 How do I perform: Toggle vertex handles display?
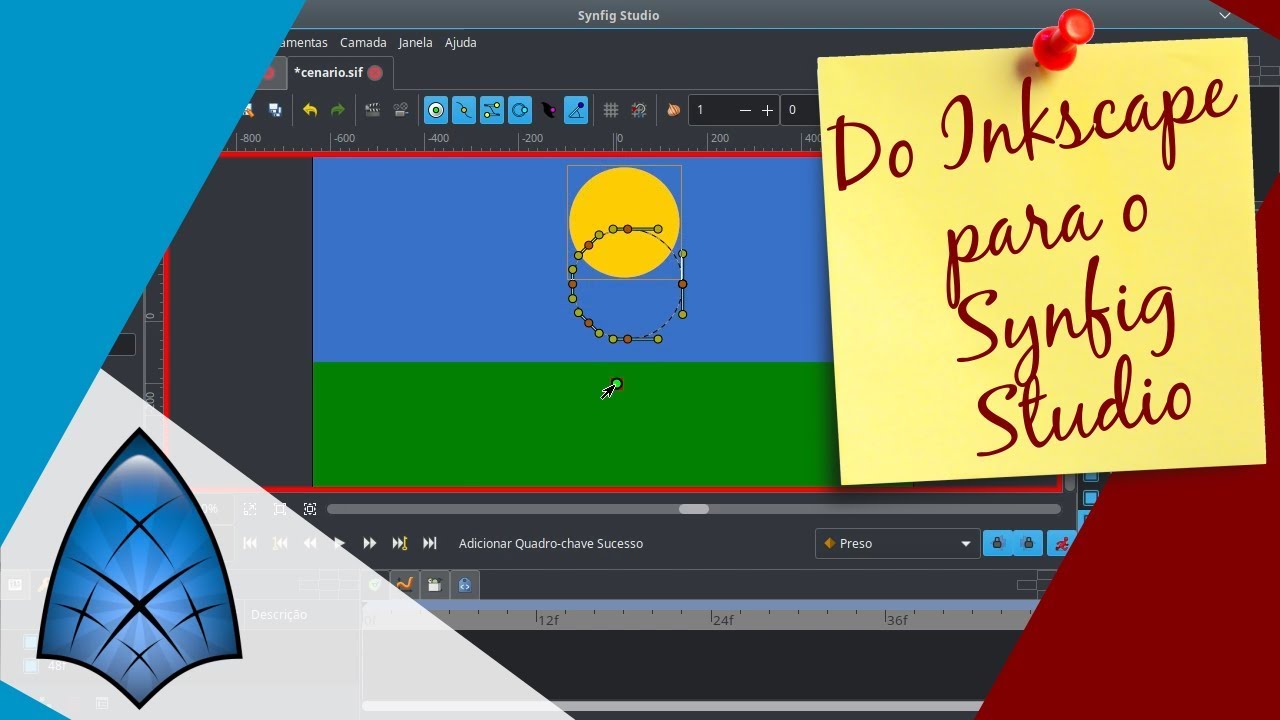(464, 110)
